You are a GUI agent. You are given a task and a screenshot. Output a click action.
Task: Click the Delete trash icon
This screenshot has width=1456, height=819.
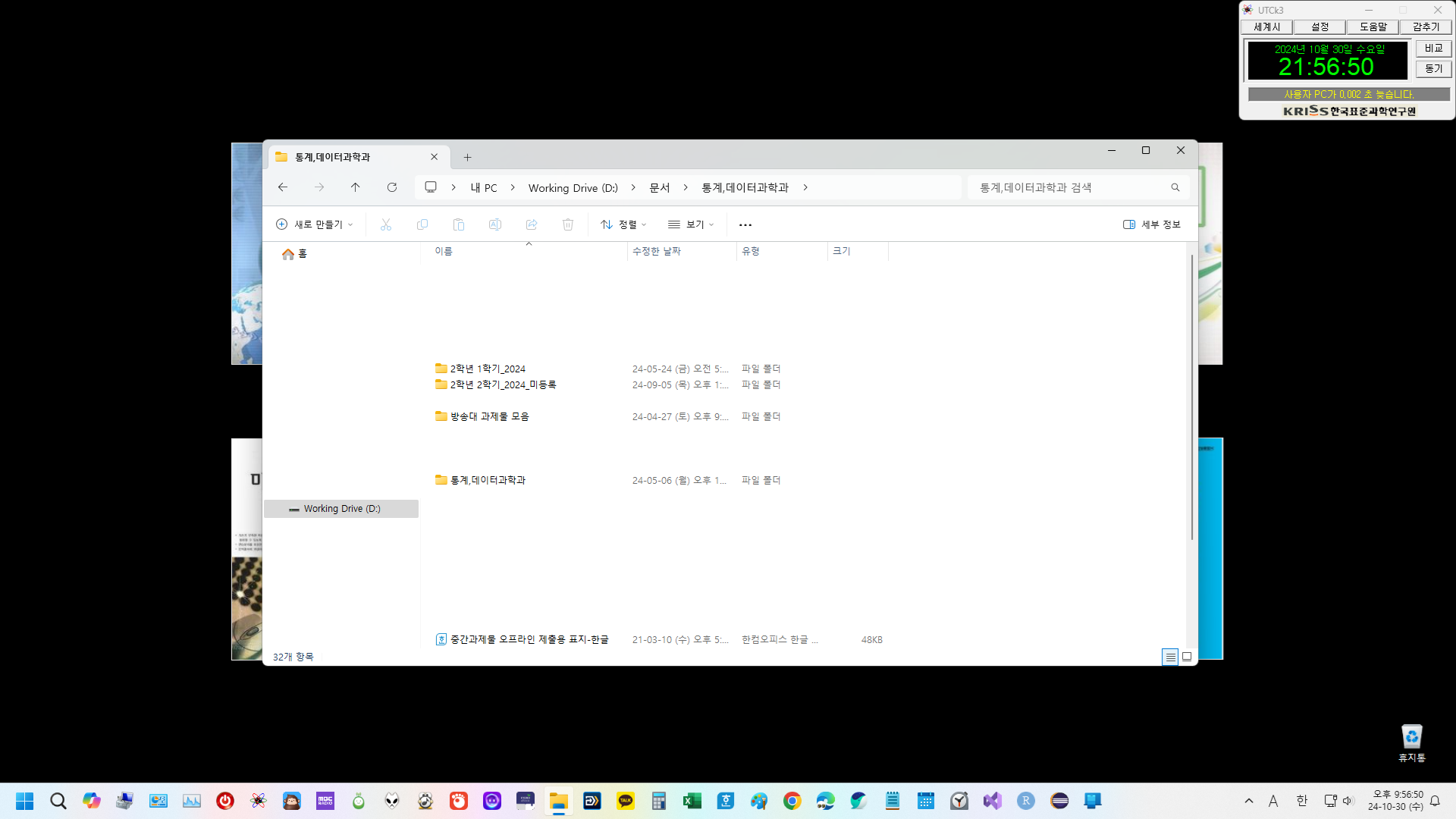(568, 224)
